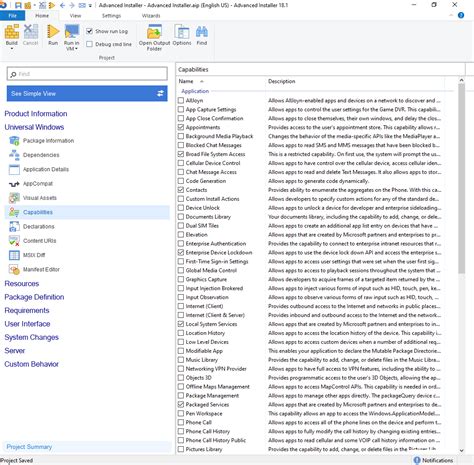Click the back arrow in quick access toolbar
The width and height of the screenshot is (474, 465).
[62, 5]
